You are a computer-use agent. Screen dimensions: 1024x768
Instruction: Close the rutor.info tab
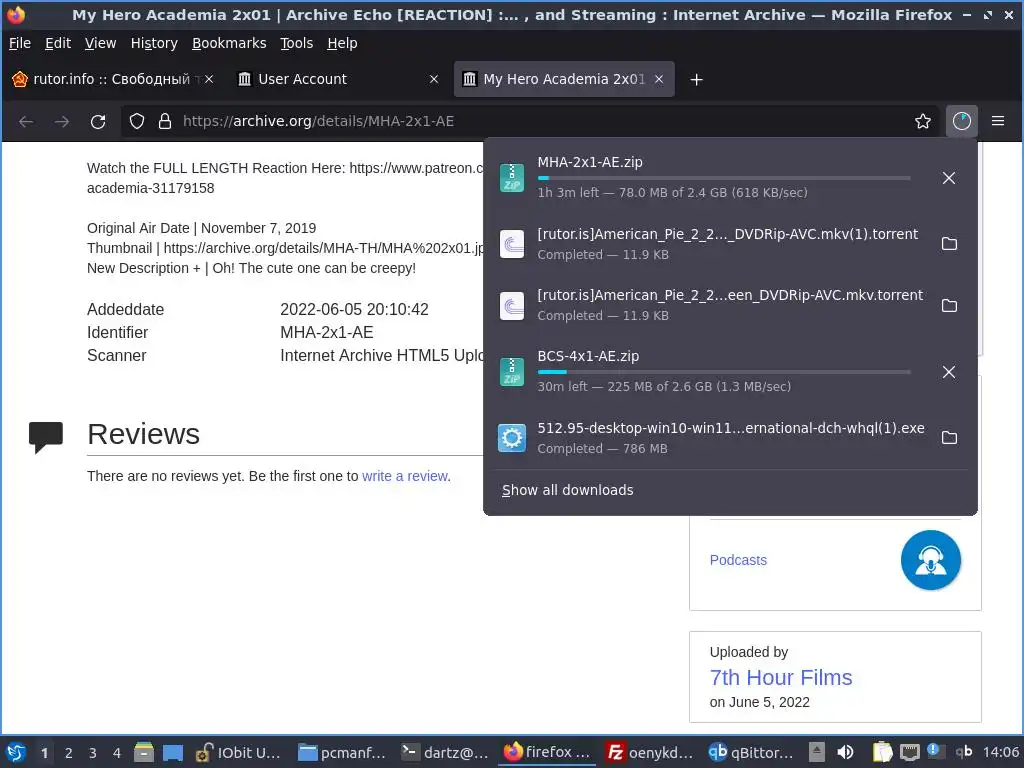coord(209,79)
